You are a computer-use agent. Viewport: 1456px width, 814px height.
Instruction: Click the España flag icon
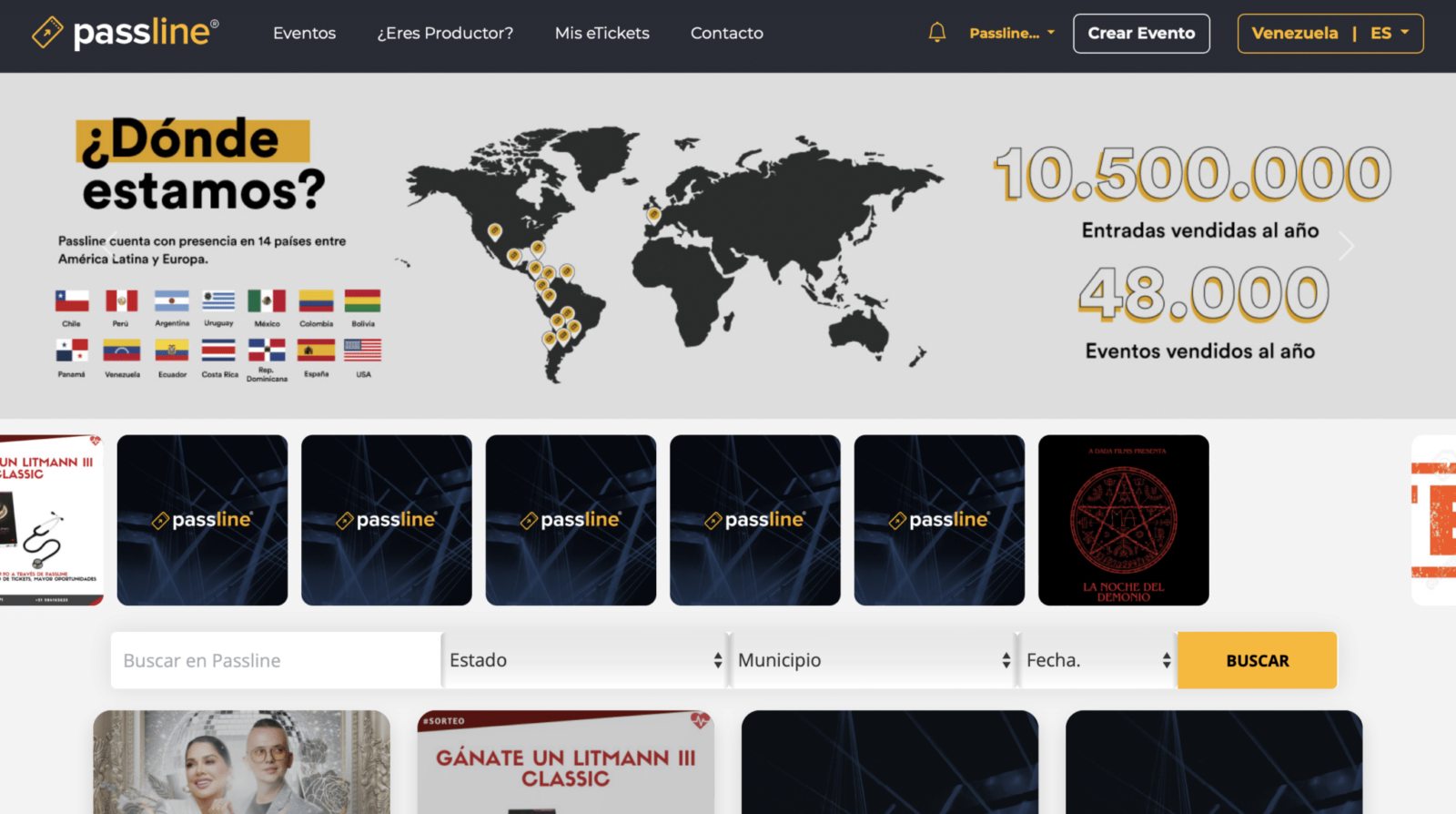pyautogui.click(x=316, y=351)
